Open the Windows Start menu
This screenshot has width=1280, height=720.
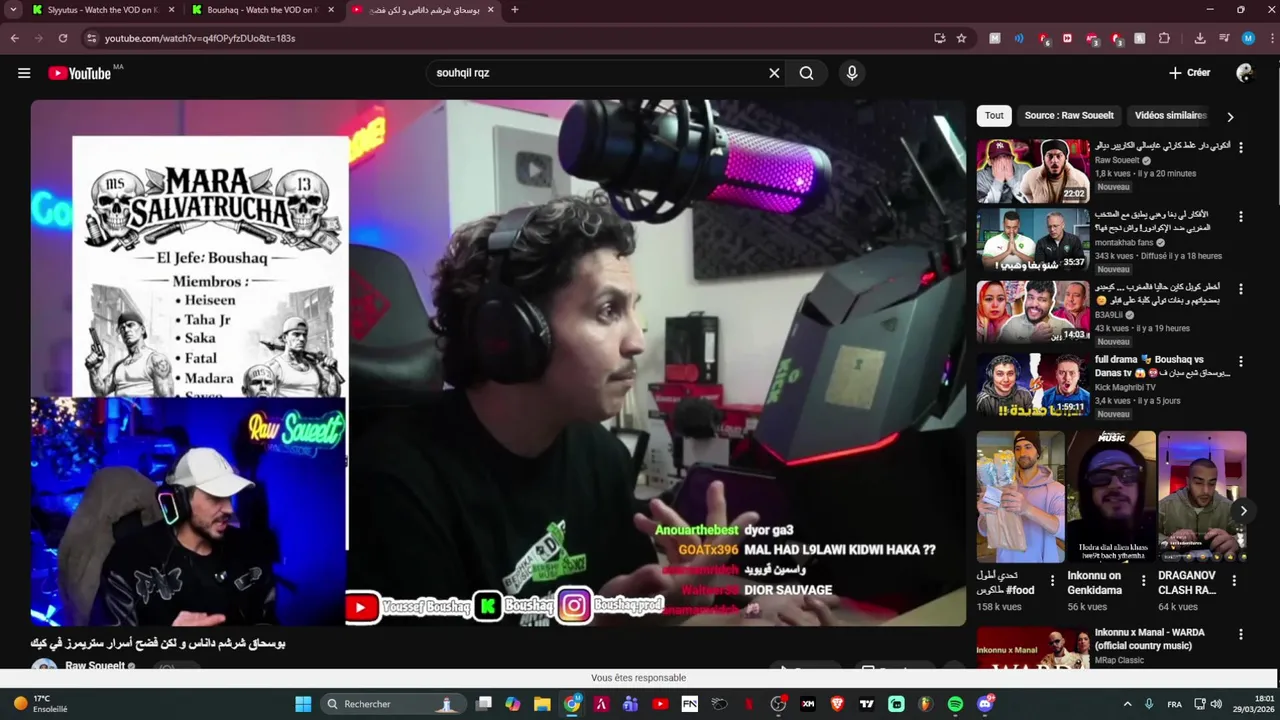[x=303, y=704]
